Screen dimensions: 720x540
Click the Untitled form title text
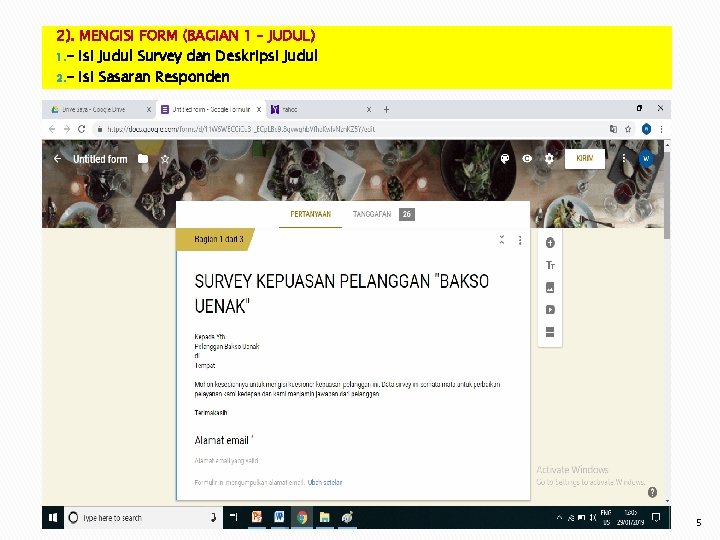click(x=100, y=159)
